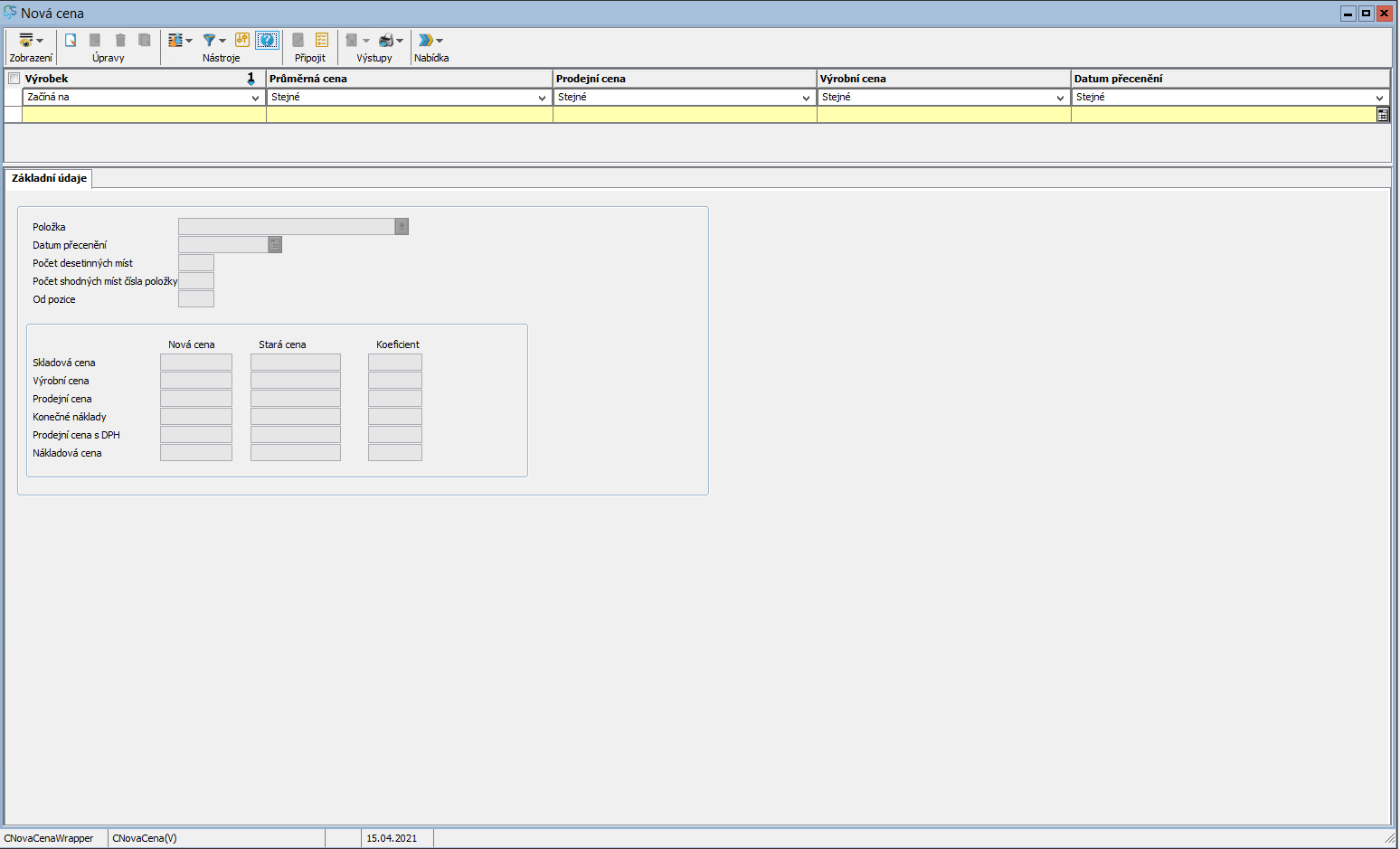Click the Výrobní cena column header

point(943,79)
